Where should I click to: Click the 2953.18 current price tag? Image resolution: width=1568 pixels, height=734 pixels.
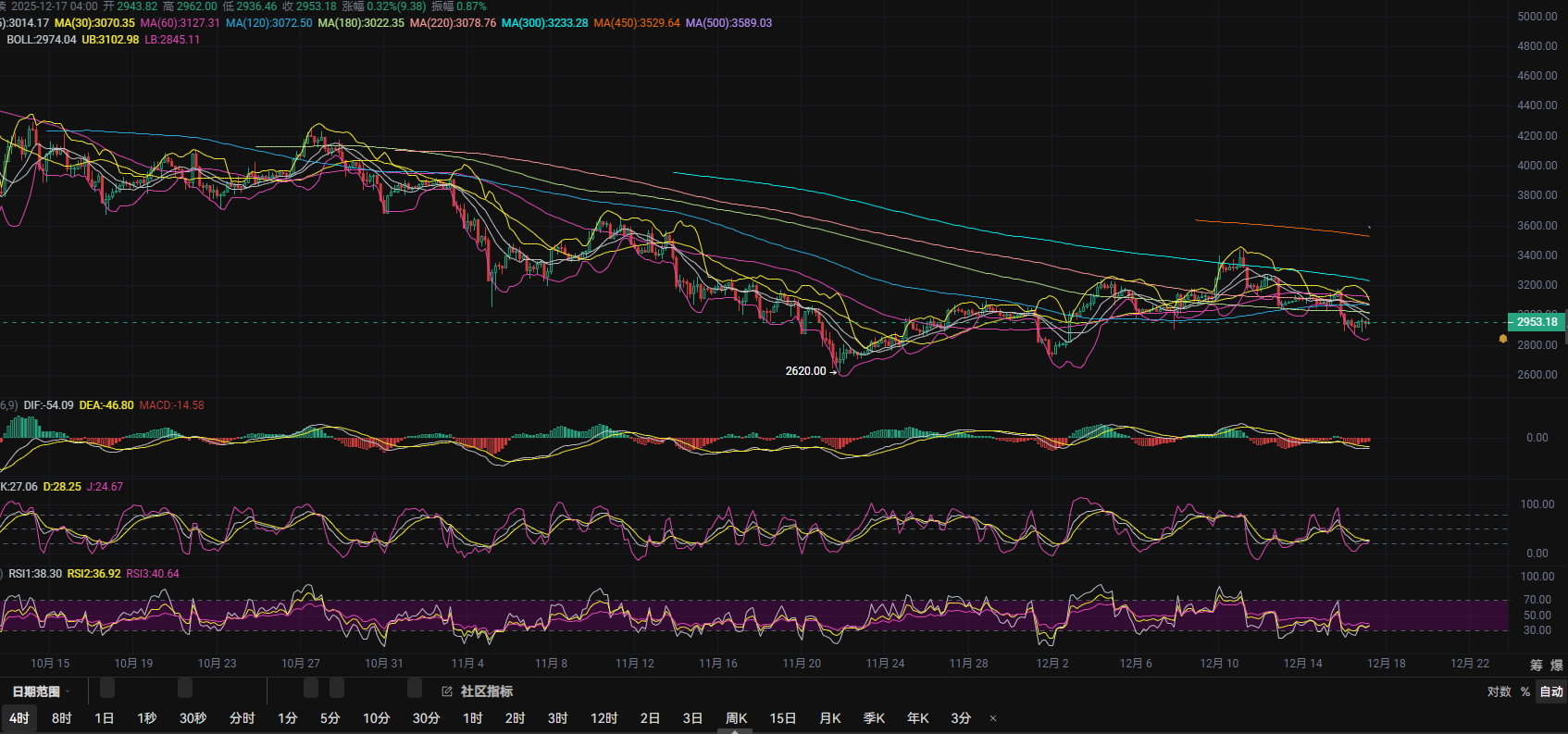pyautogui.click(x=1537, y=322)
